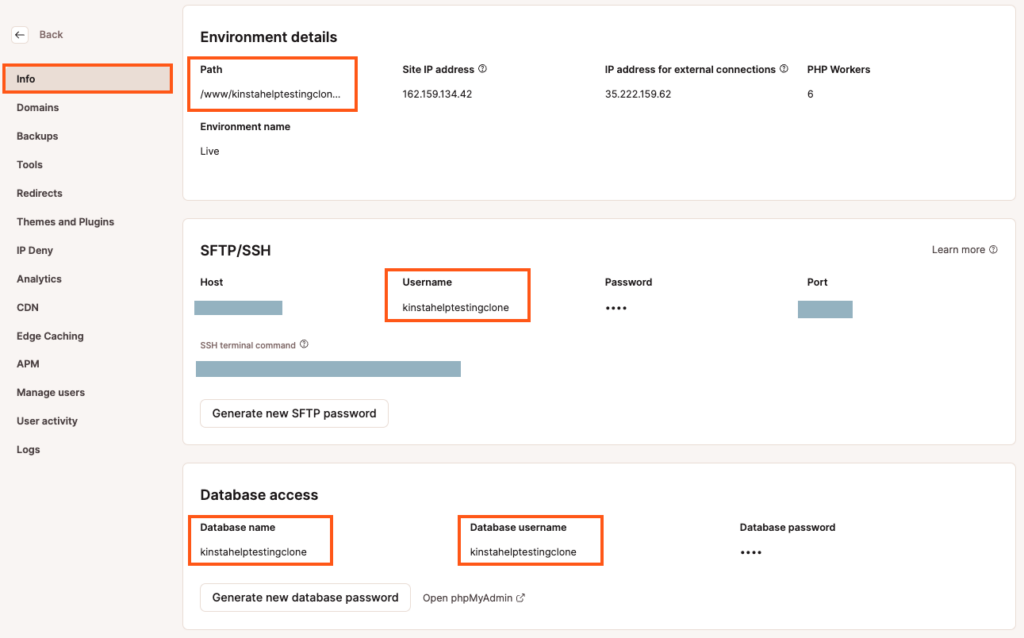Image resolution: width=1024 pixels, height=638 pixels.
Task: Click the external connections IP help icon
Action: point(784,69)
